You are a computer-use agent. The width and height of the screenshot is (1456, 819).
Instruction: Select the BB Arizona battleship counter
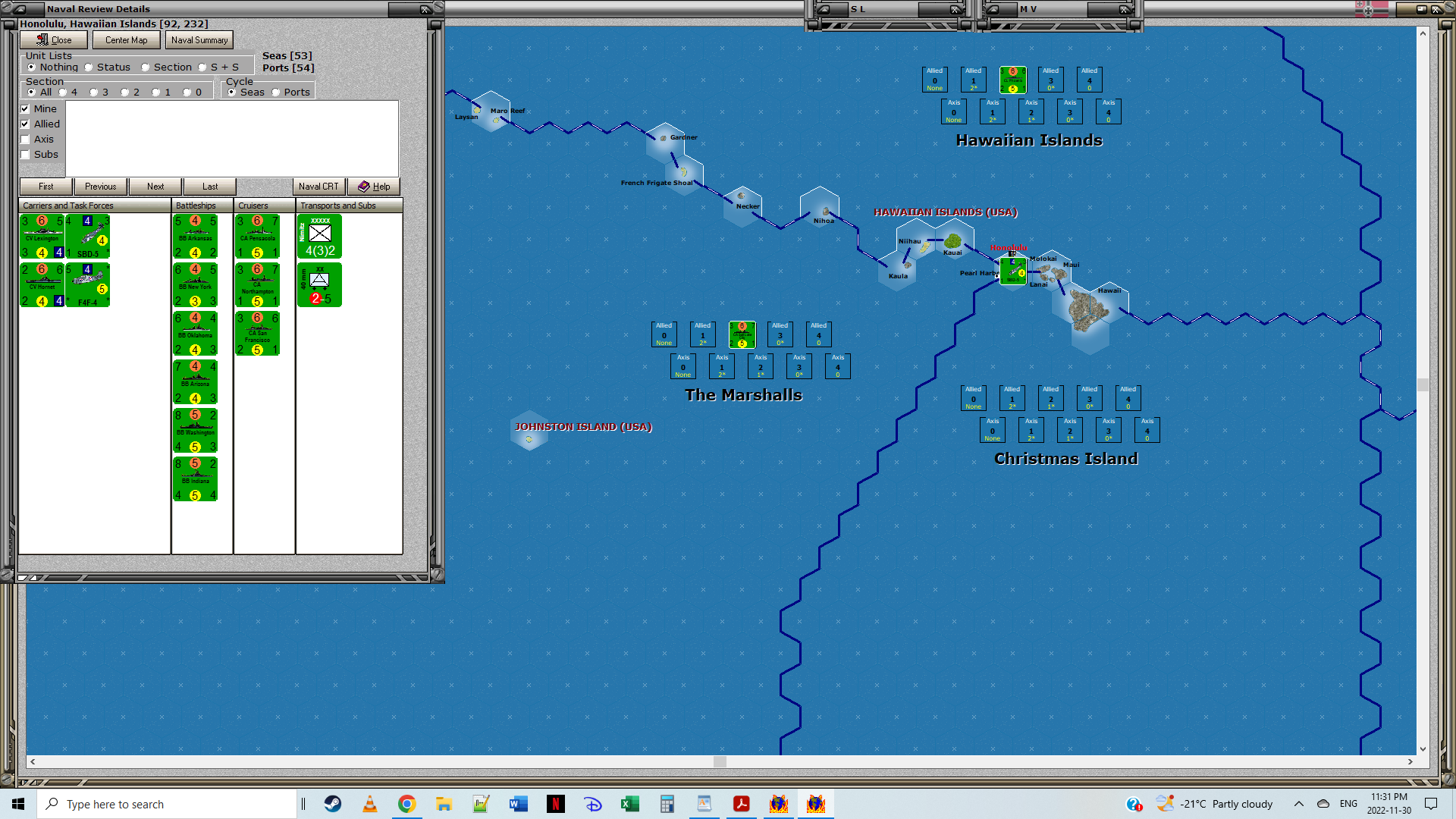tap(196, 382)
